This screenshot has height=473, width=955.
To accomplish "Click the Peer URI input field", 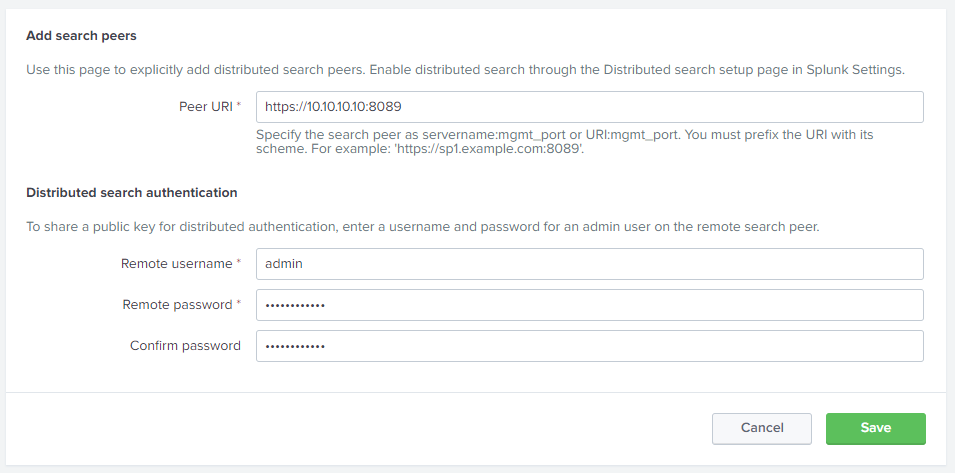I will 589,107.
